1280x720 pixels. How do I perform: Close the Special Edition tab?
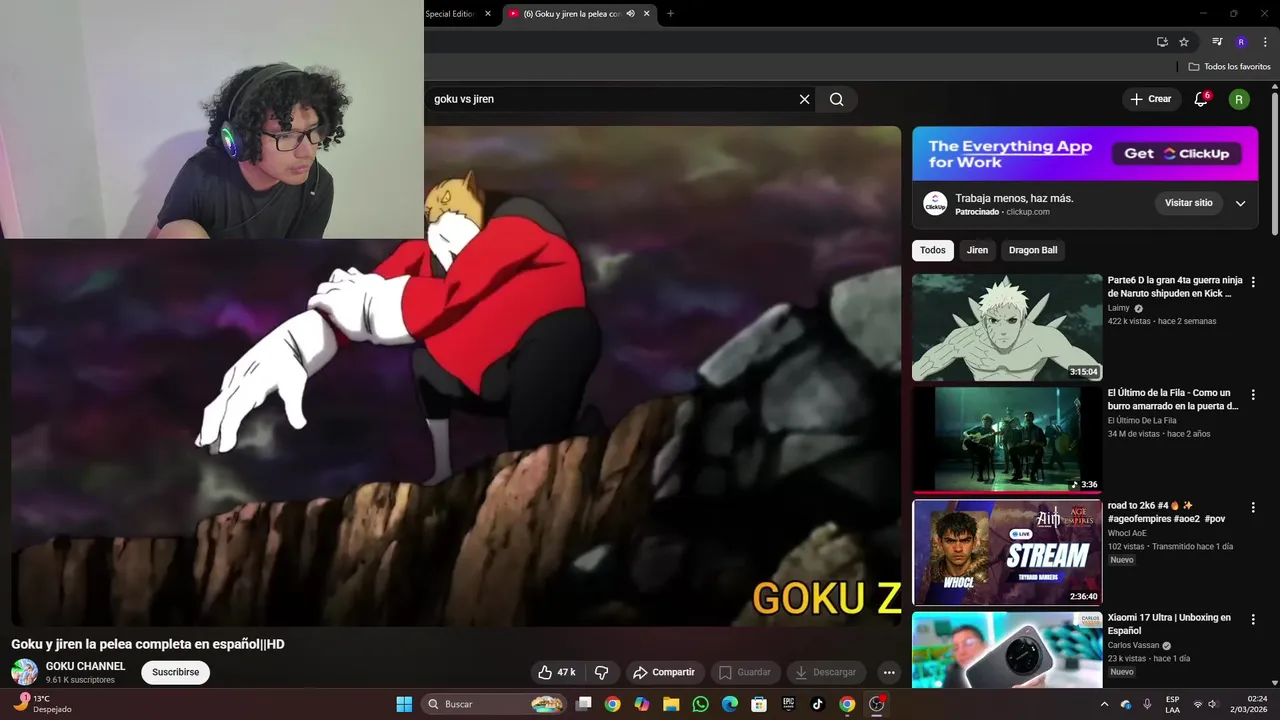coord(488,14)
